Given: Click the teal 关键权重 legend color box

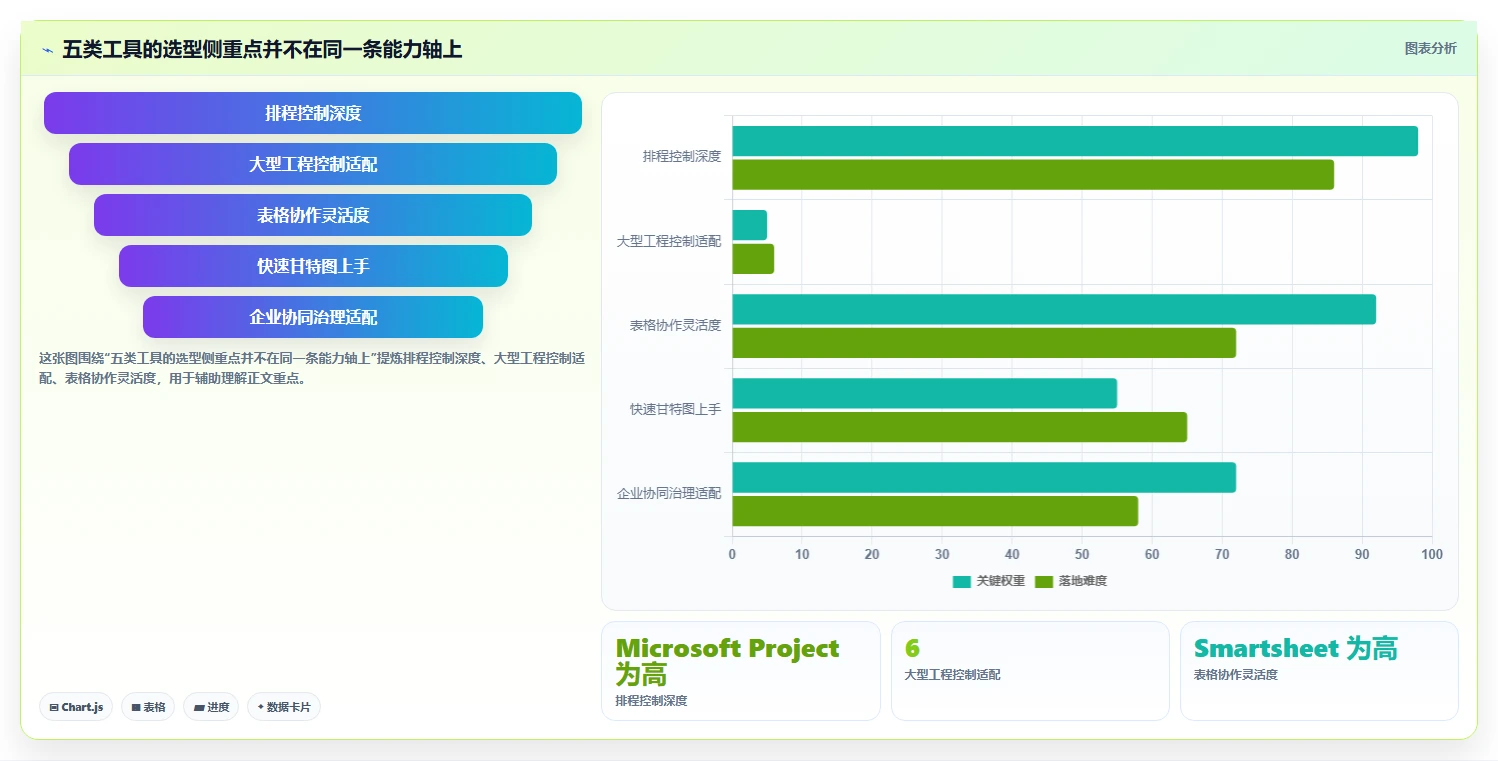Looking at the screenshot, I should [962, 582].
